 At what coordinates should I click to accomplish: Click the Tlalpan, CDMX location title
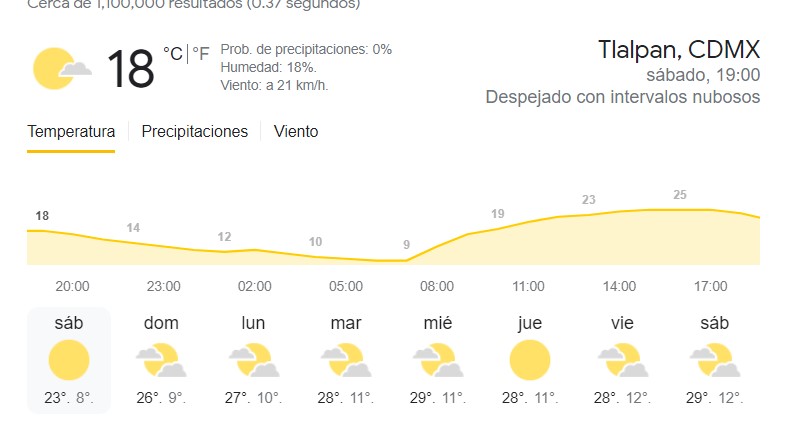pyautogui.click(x=679, y=50)
